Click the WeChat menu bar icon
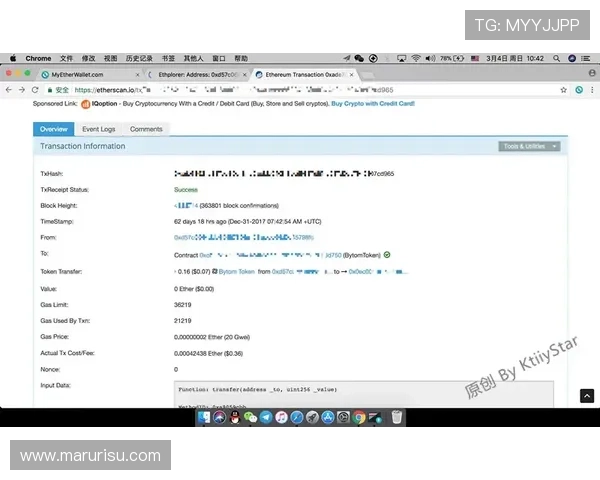This screenshot has height=480, width=600. click(x=359, y=58)
